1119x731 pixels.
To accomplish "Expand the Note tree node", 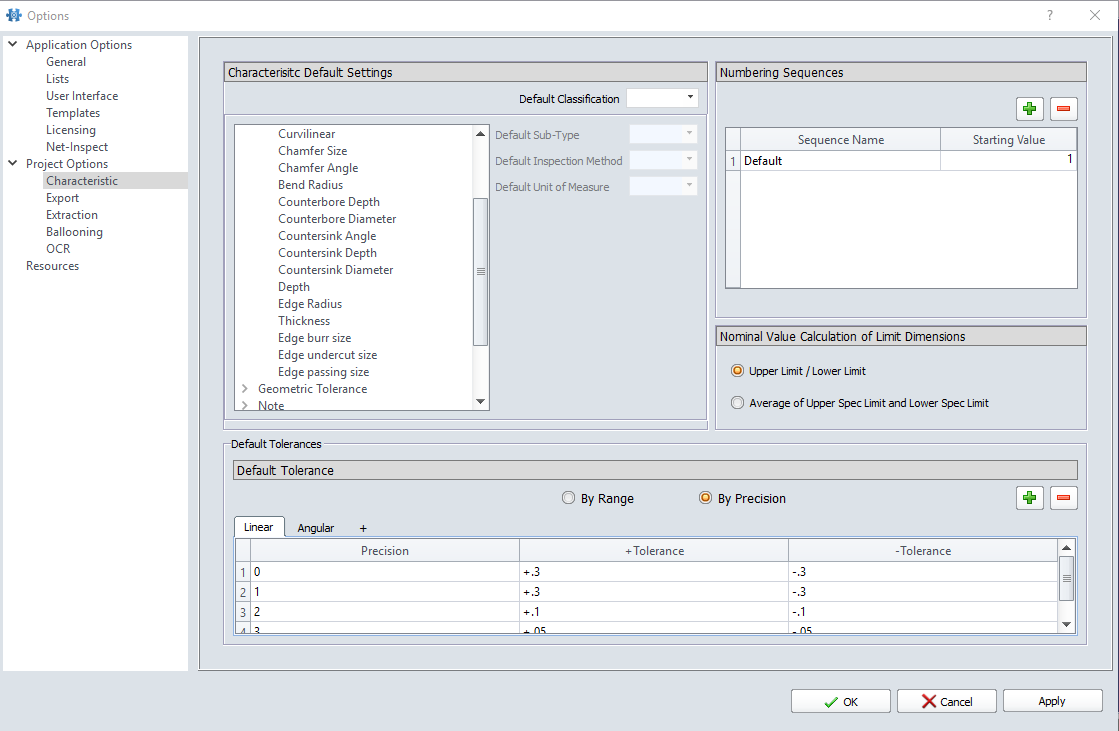I will [x=243, y=405].
